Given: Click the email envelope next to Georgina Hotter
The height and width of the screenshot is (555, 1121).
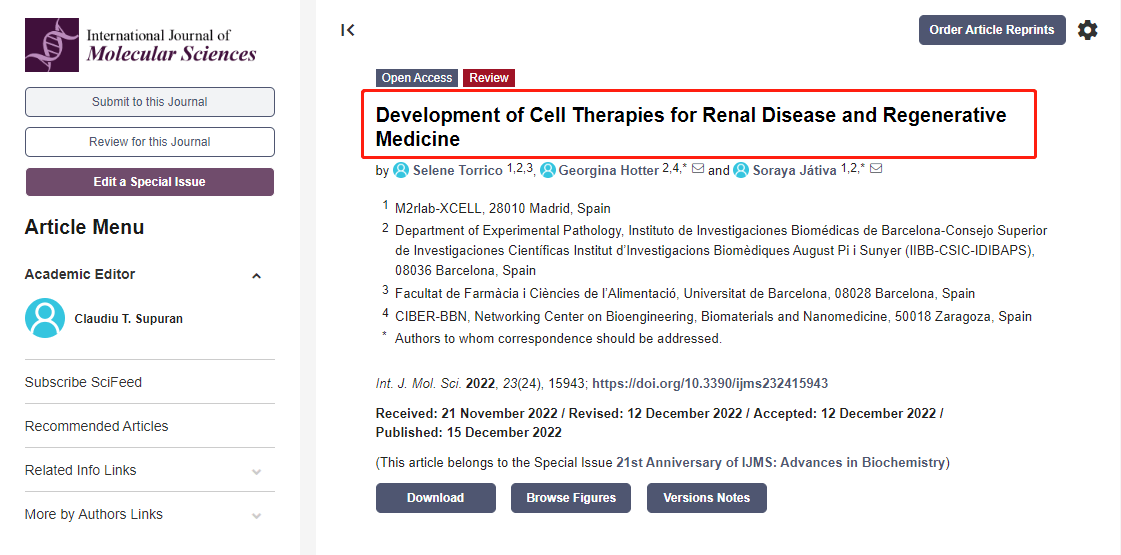Looking at the screenshot, I should tap(698, 169).
